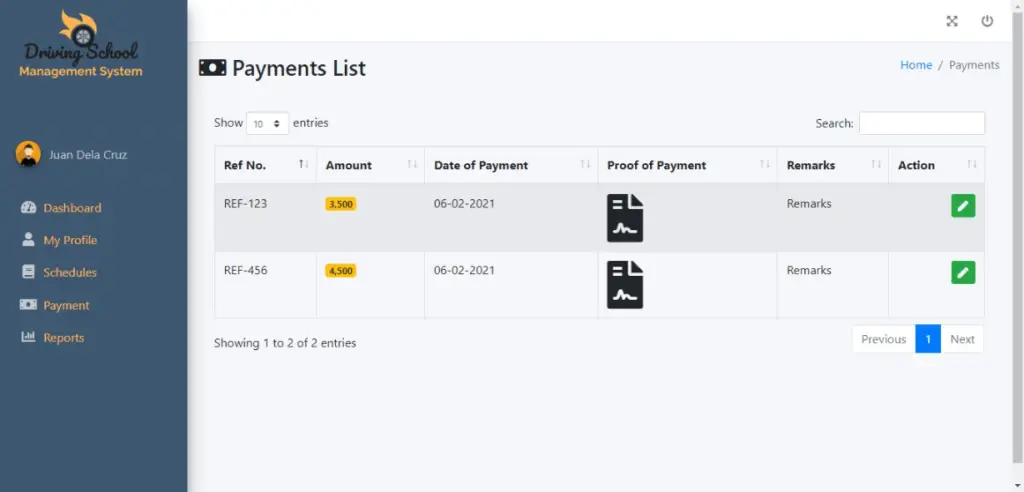Viewport: 1024px width, 492px height.
Task: Click green edit button for REF-123
Action: tap(963, 206)
